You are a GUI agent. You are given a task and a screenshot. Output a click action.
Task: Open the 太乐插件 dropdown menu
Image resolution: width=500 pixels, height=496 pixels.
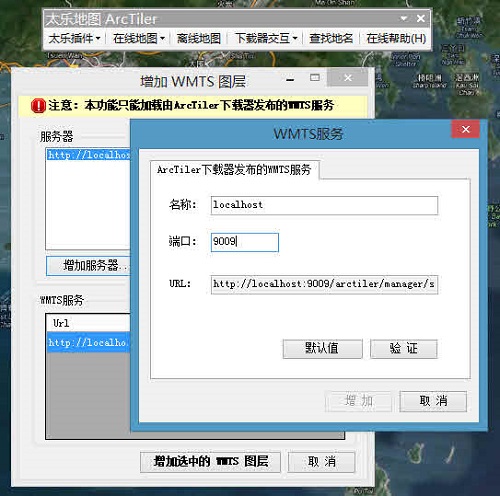coord(74,38)
